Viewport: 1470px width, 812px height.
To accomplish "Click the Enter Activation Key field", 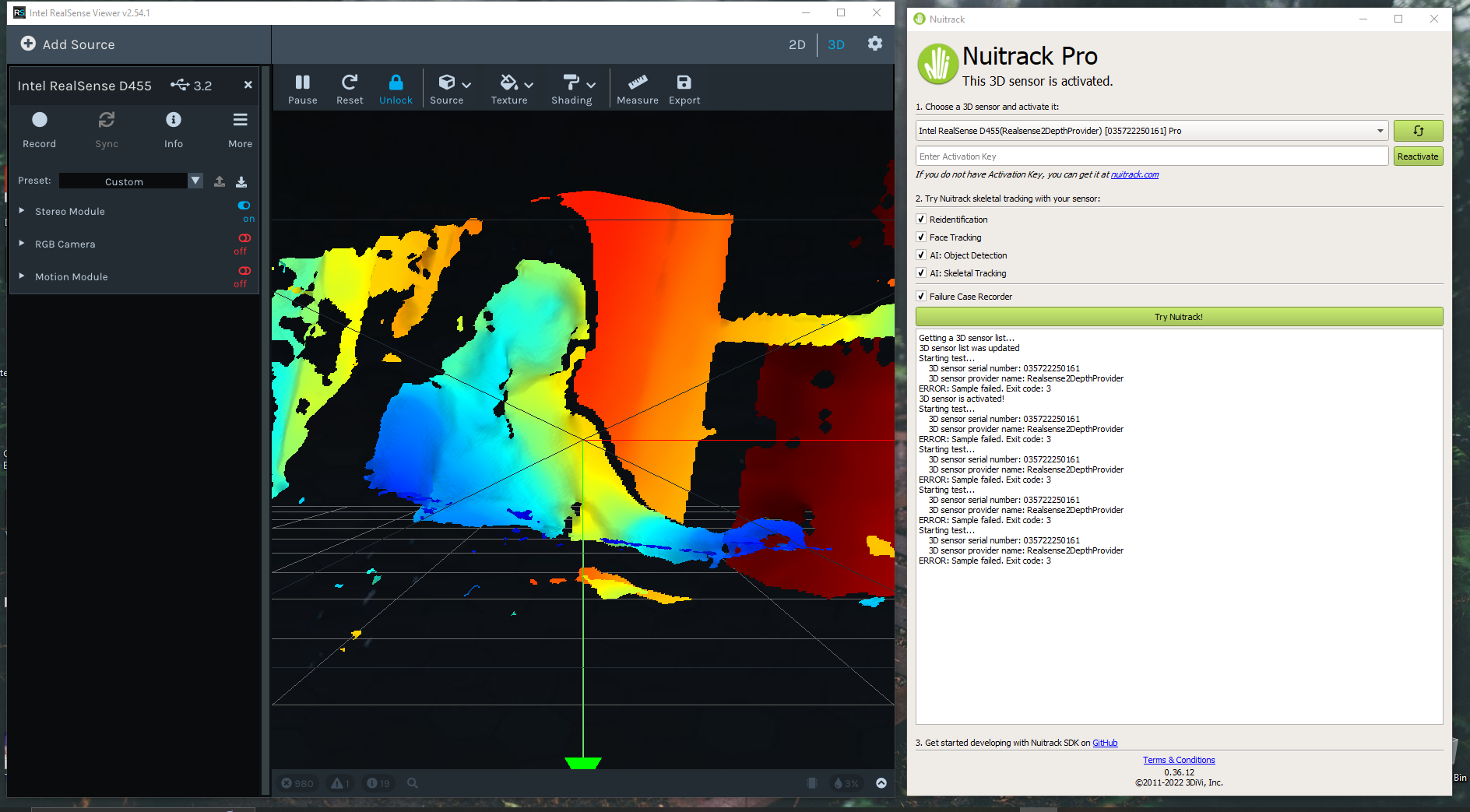I will point(1151,156).
